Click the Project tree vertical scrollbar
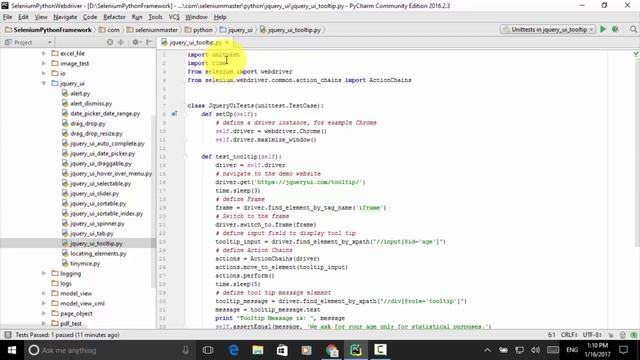The image size is (640, 360). pyautogui.click(x=153, y=202)
